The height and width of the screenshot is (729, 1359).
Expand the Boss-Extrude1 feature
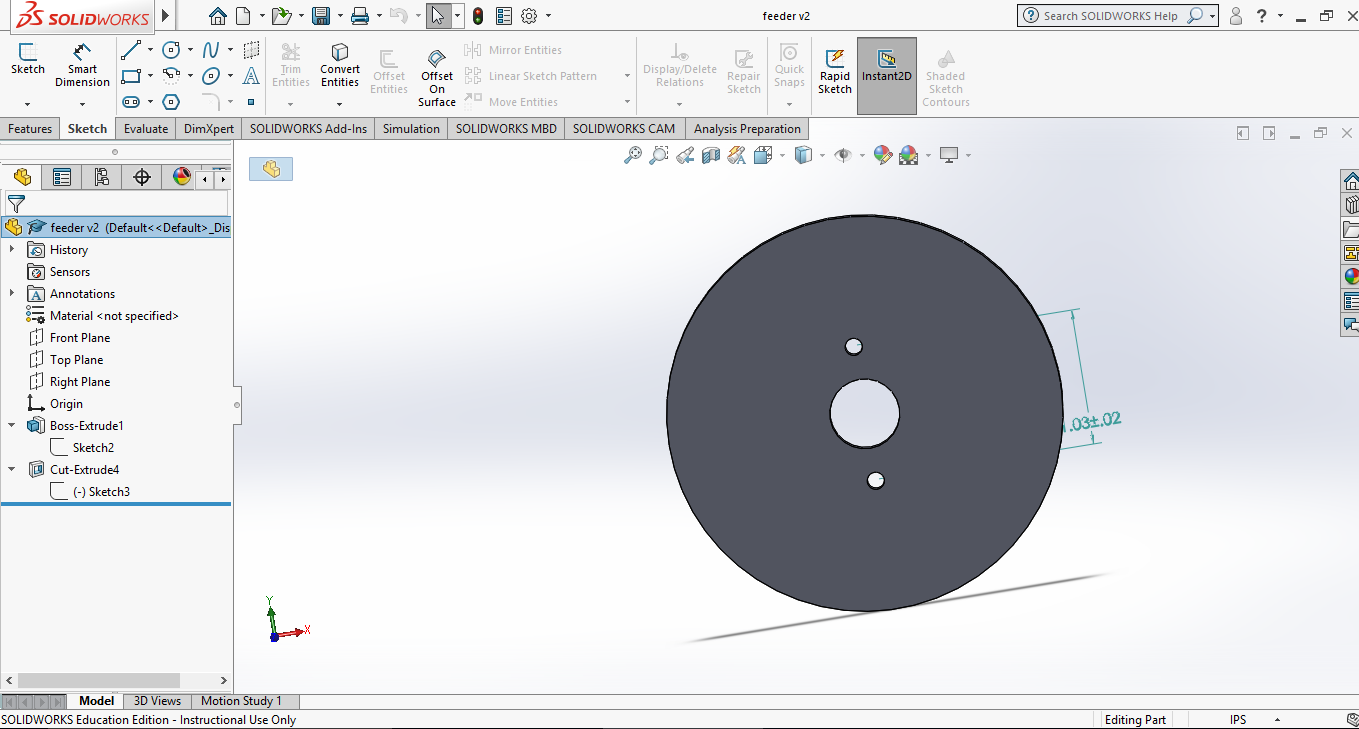click(x=11, y=425)
